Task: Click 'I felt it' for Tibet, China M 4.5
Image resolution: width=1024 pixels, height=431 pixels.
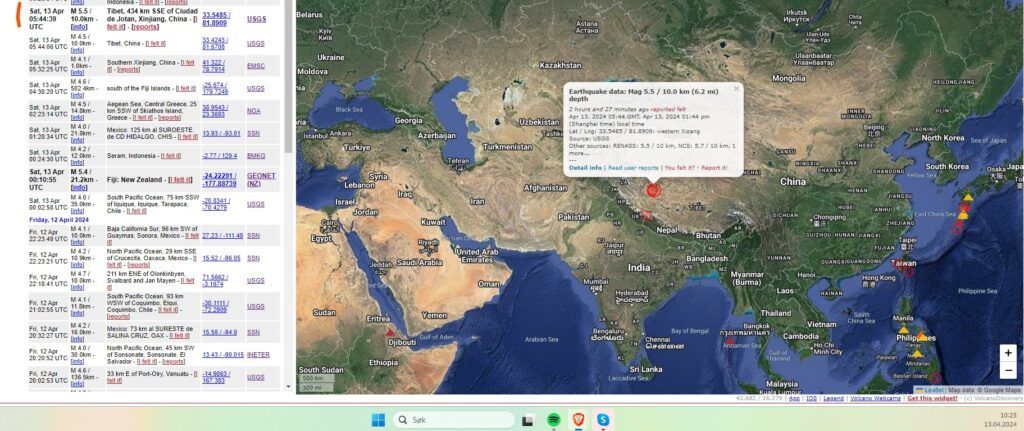Action: point(155,43)
